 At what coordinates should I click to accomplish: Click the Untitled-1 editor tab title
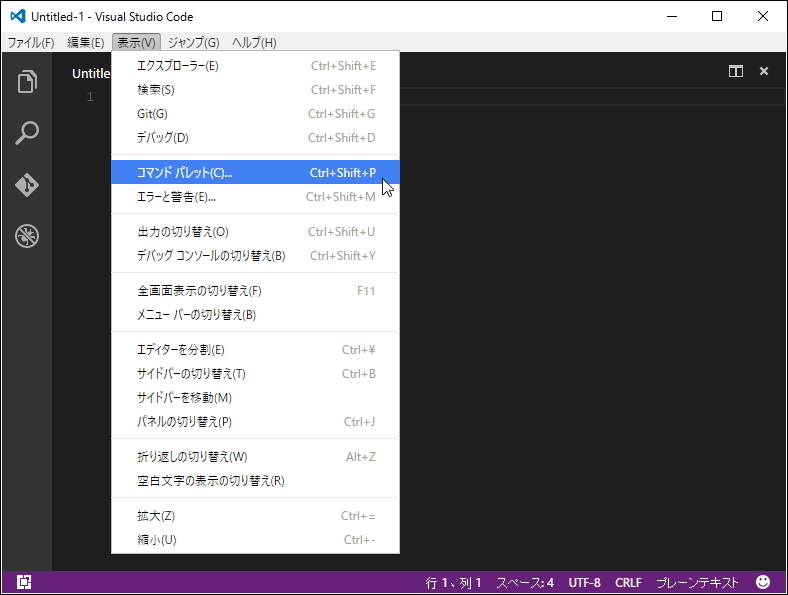pyautogui.click(x=91, y=73)
